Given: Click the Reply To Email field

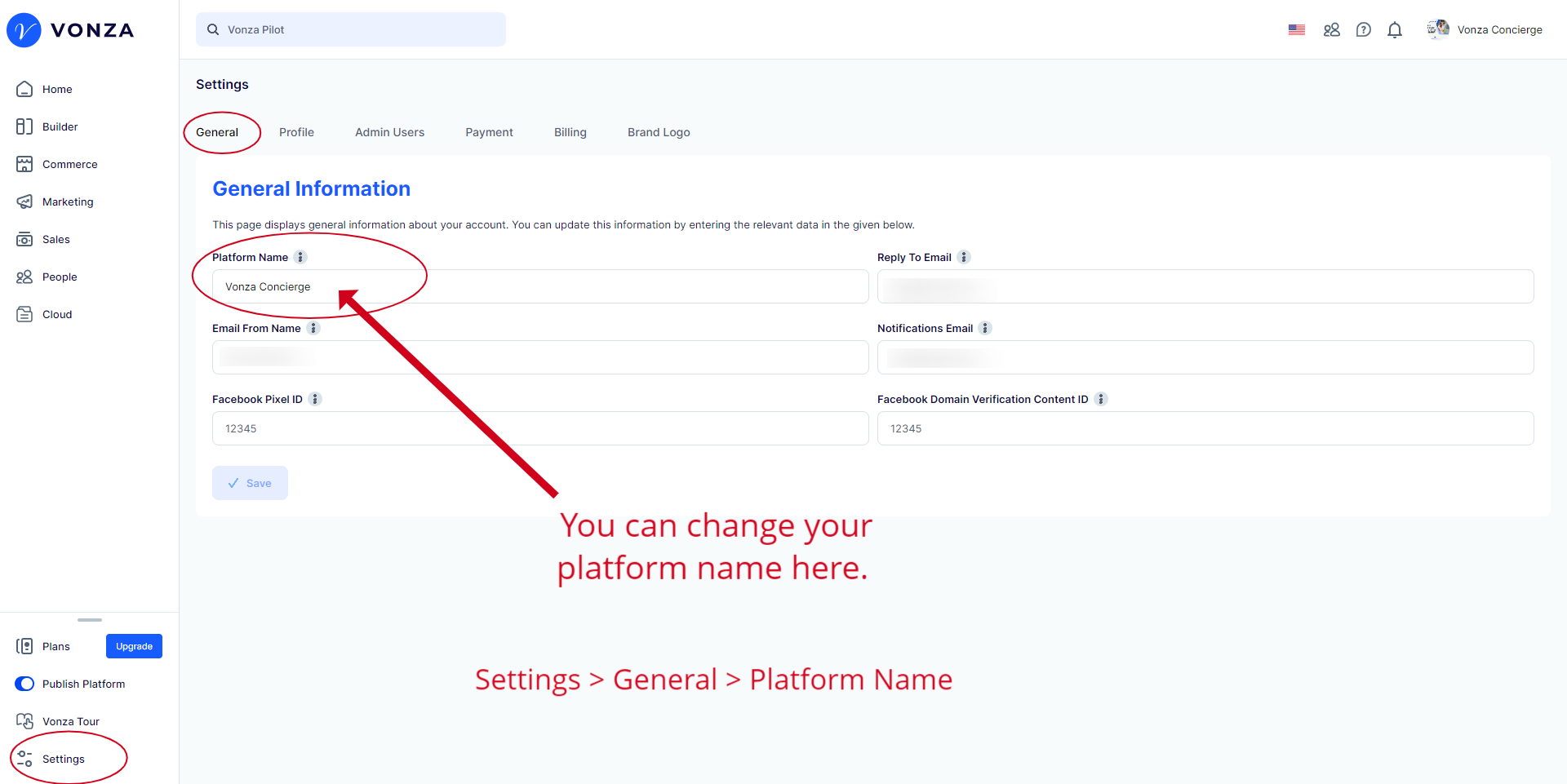Looking at the screenshot, I should tap(1205, 286).
